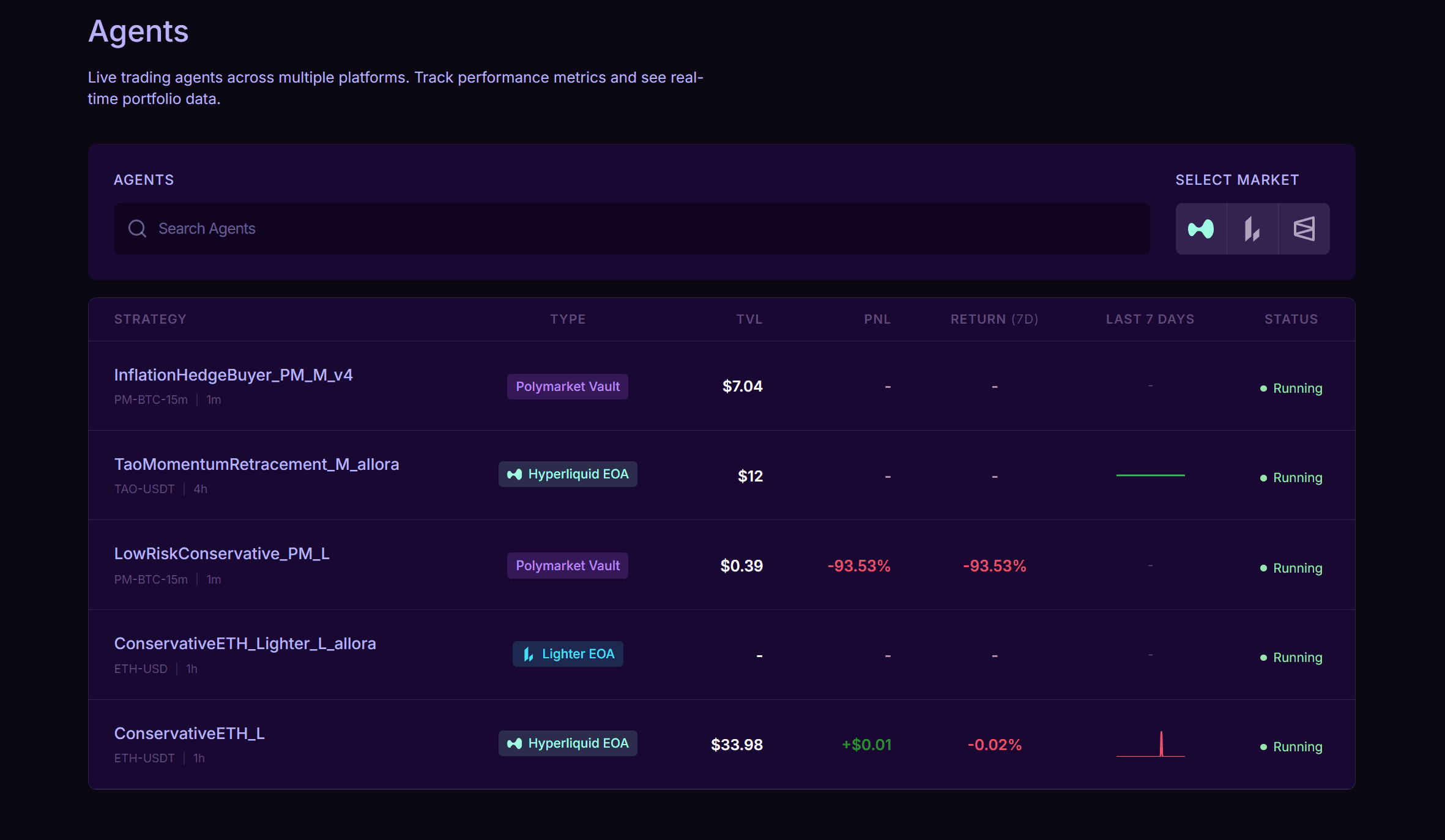This screenshot has width=1445, height=840.
Task: Open the ConservativeETH_L strategy
Action: [x=189, y=734]
